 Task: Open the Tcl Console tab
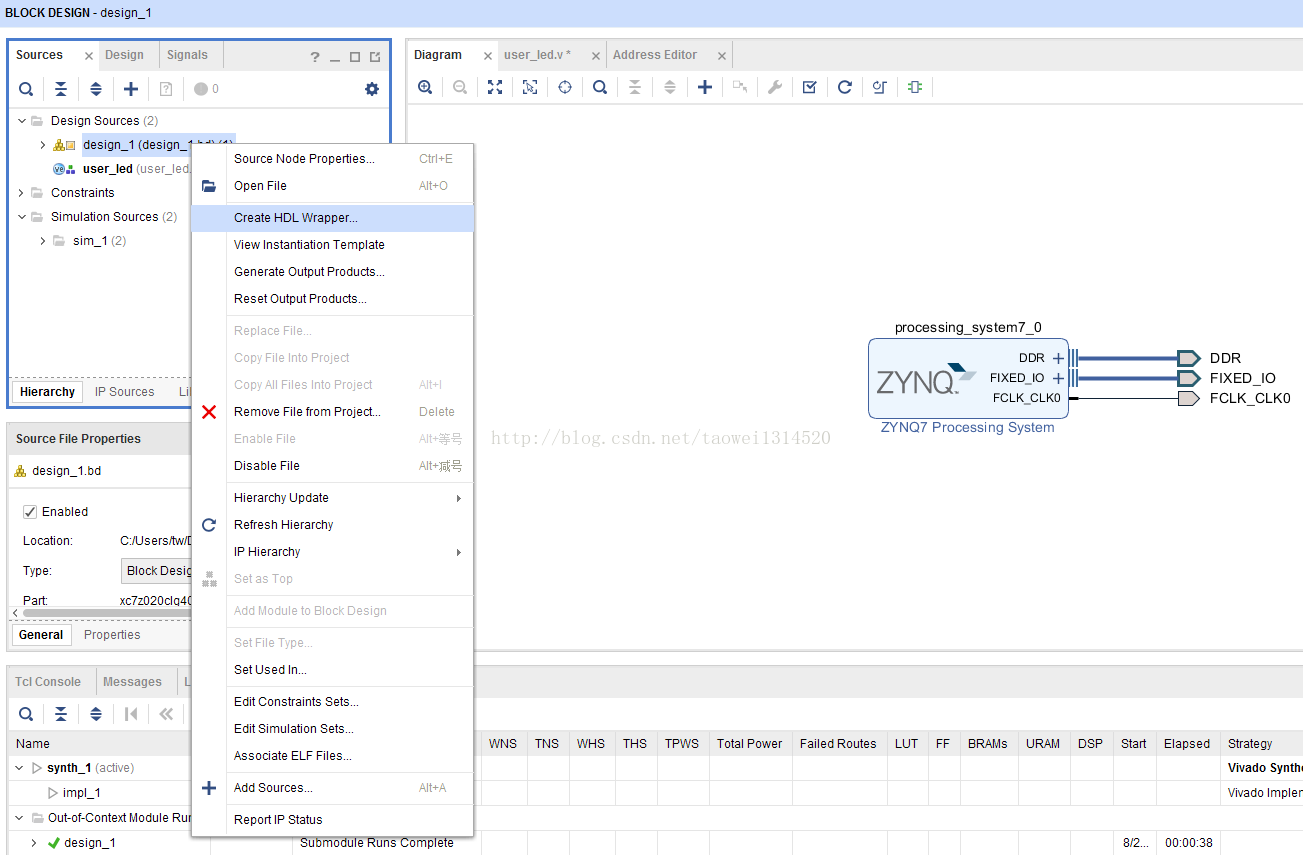[48, 682]
